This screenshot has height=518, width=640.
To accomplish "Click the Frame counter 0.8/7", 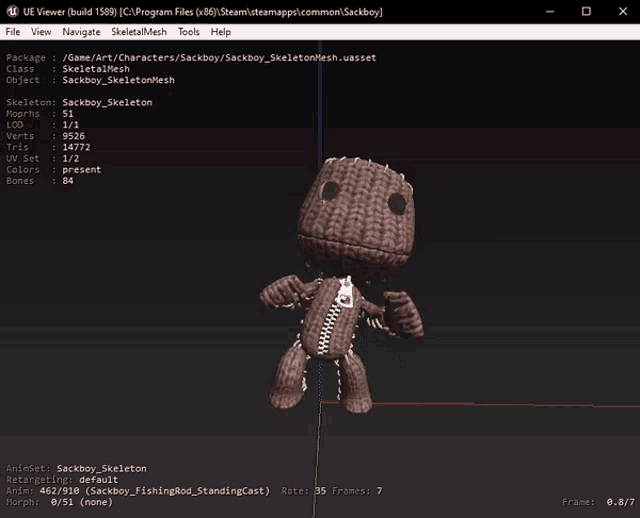I will pyautogui.click(x=621, y=502).
